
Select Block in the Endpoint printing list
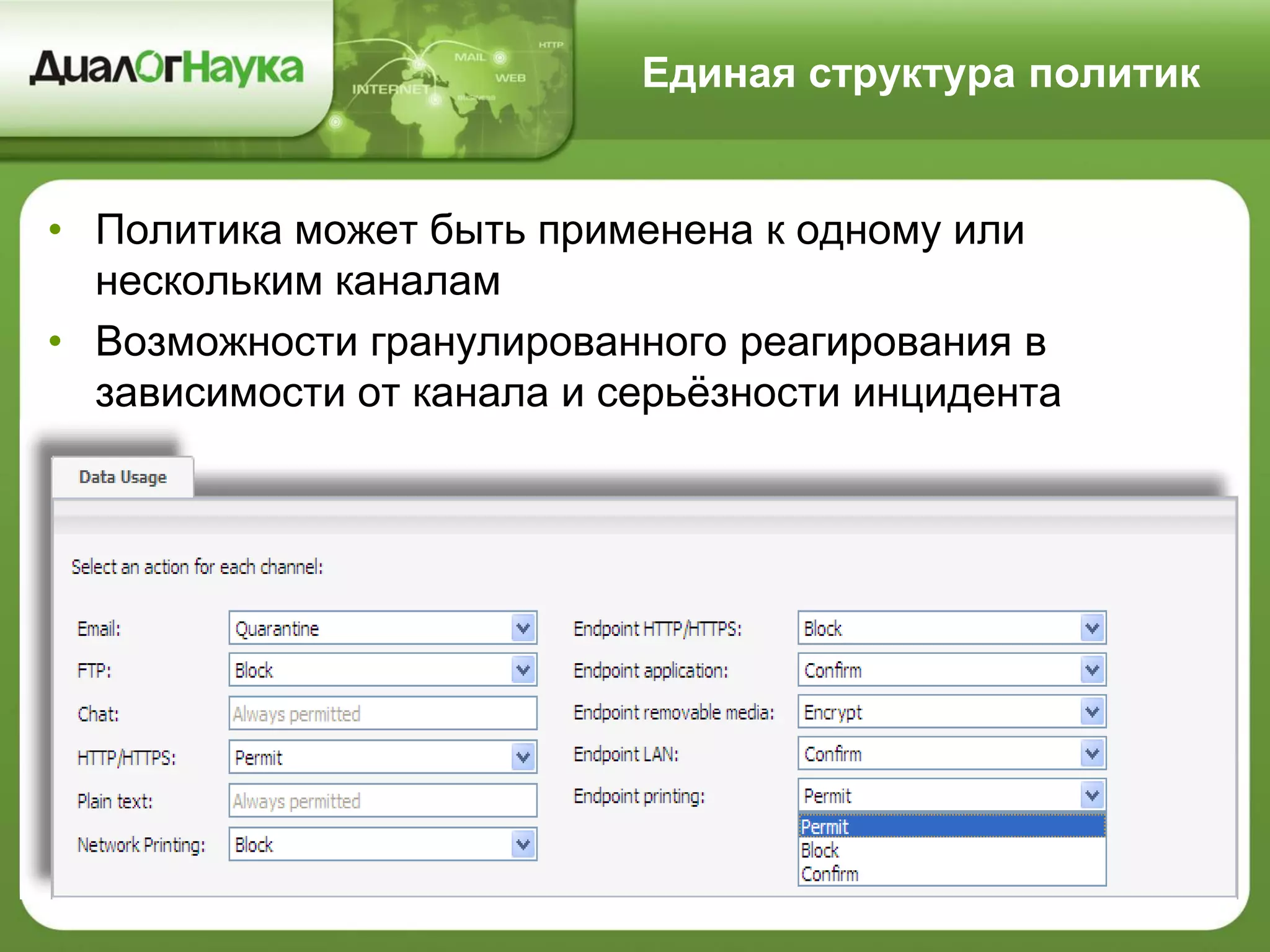(952, 850)
